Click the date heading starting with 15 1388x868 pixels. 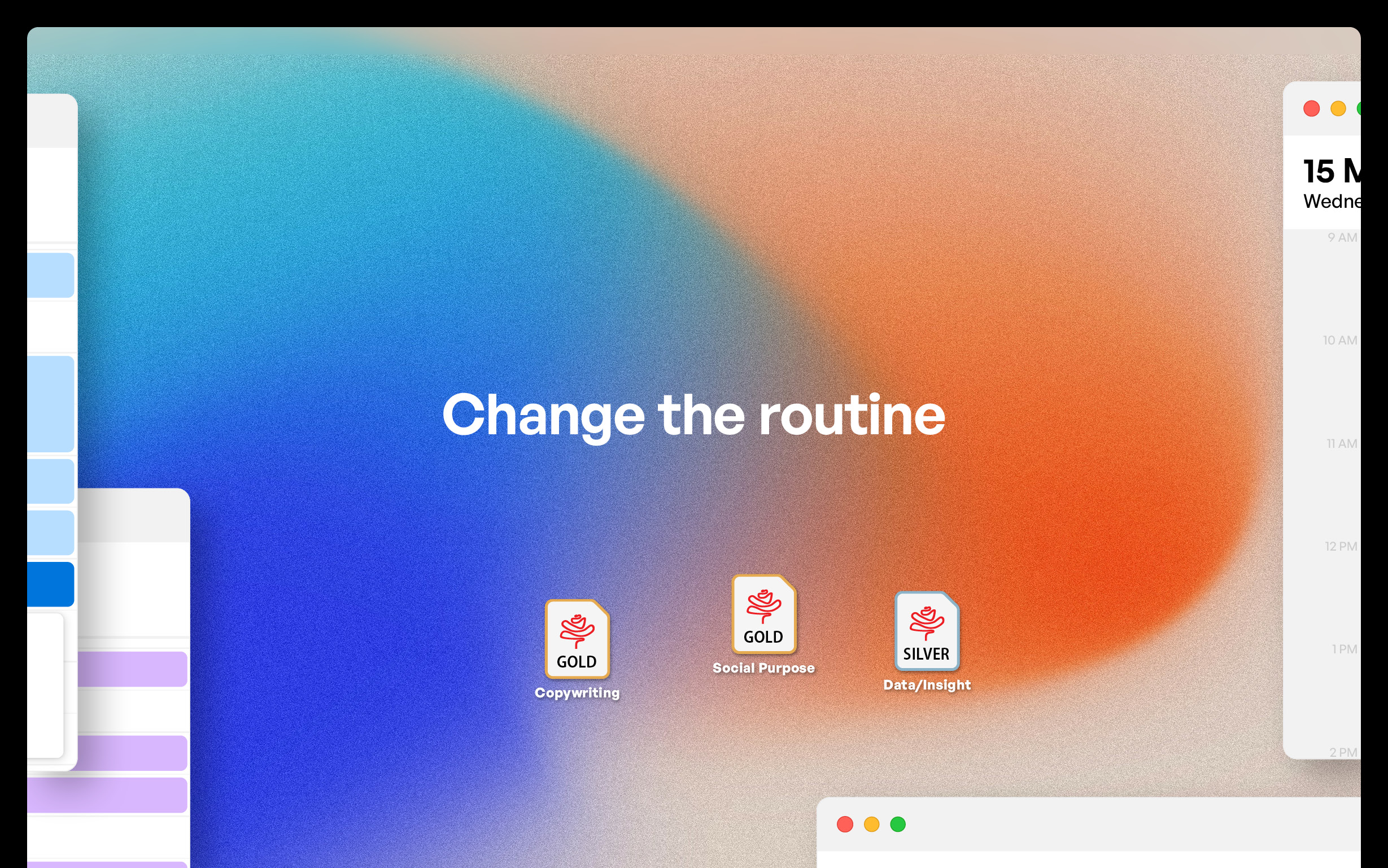click(1332, 171)
